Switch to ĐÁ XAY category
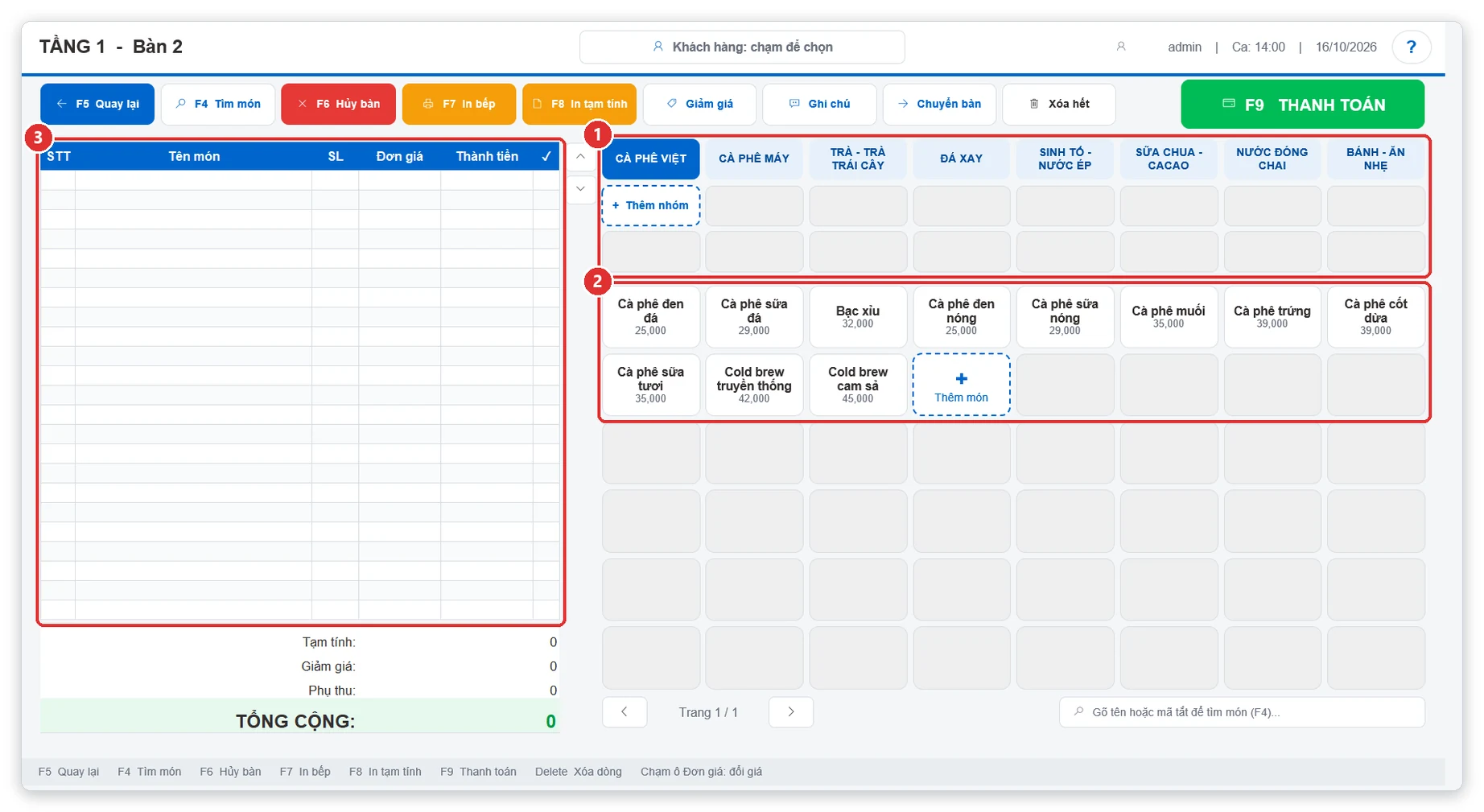1484x812 pixels. pyautogui.click(x=962, y=159)
